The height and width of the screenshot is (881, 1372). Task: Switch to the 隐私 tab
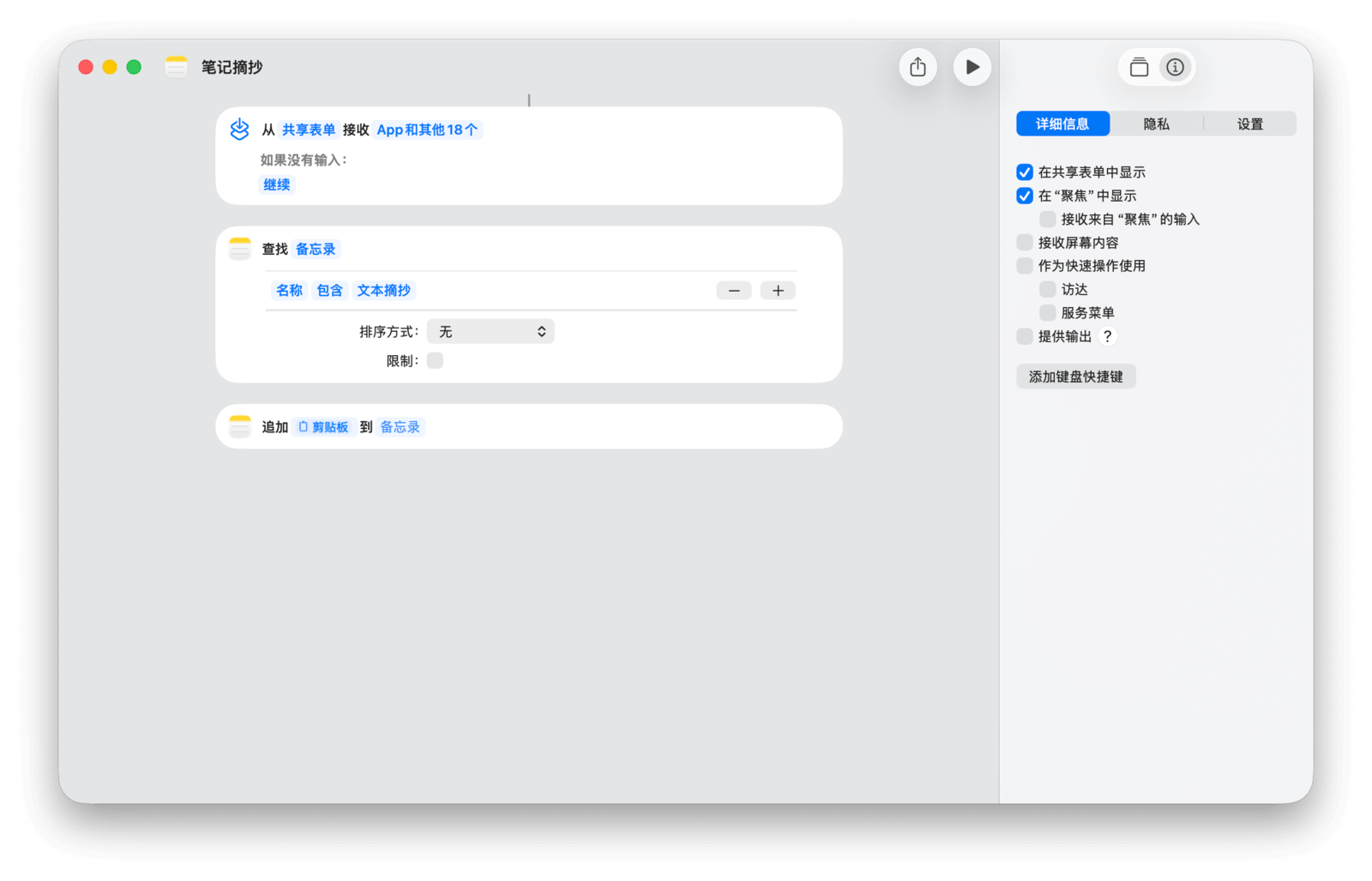tap(1156, 124)
